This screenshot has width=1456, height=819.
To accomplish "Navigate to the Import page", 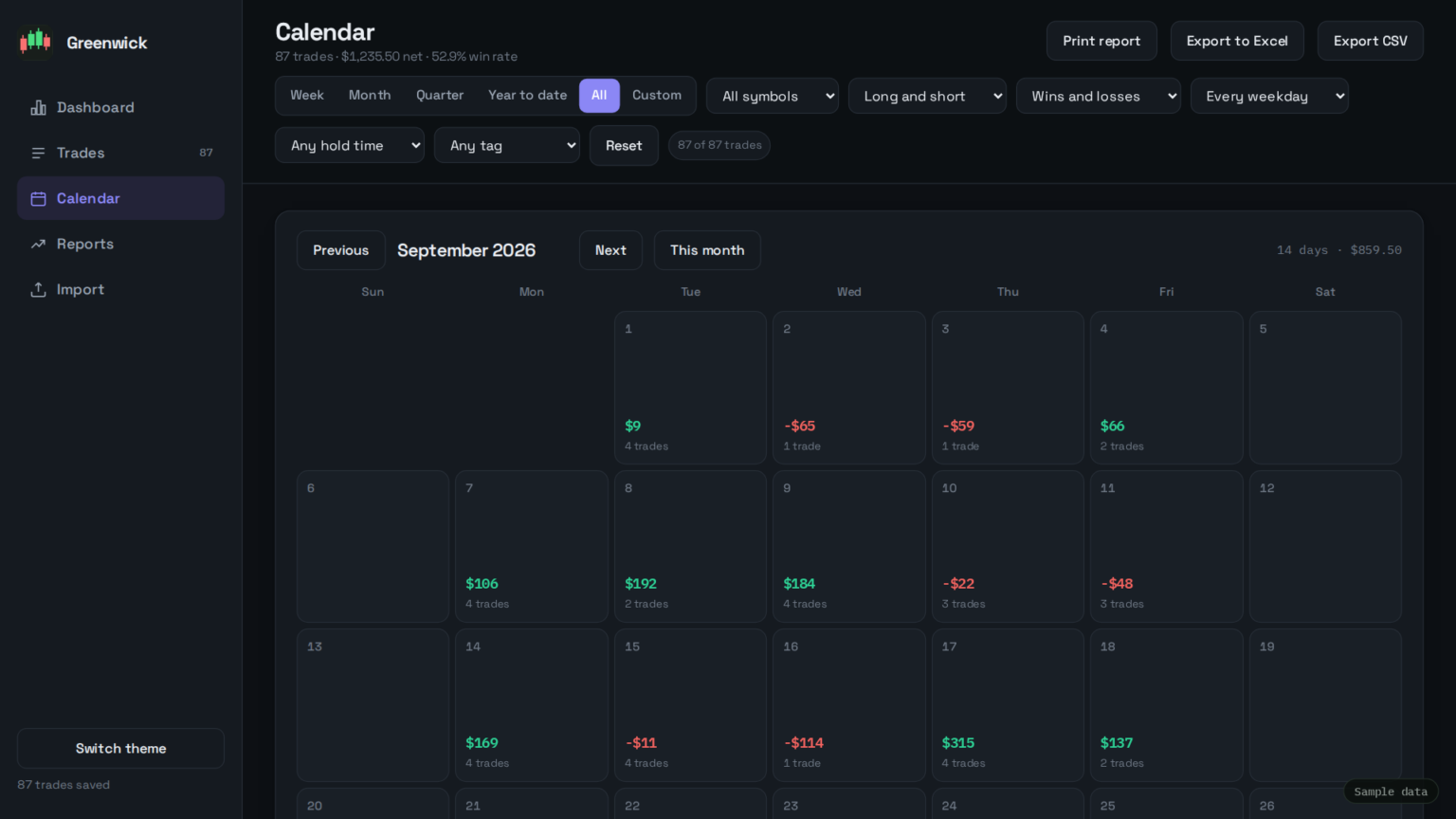I will [120, 289].
